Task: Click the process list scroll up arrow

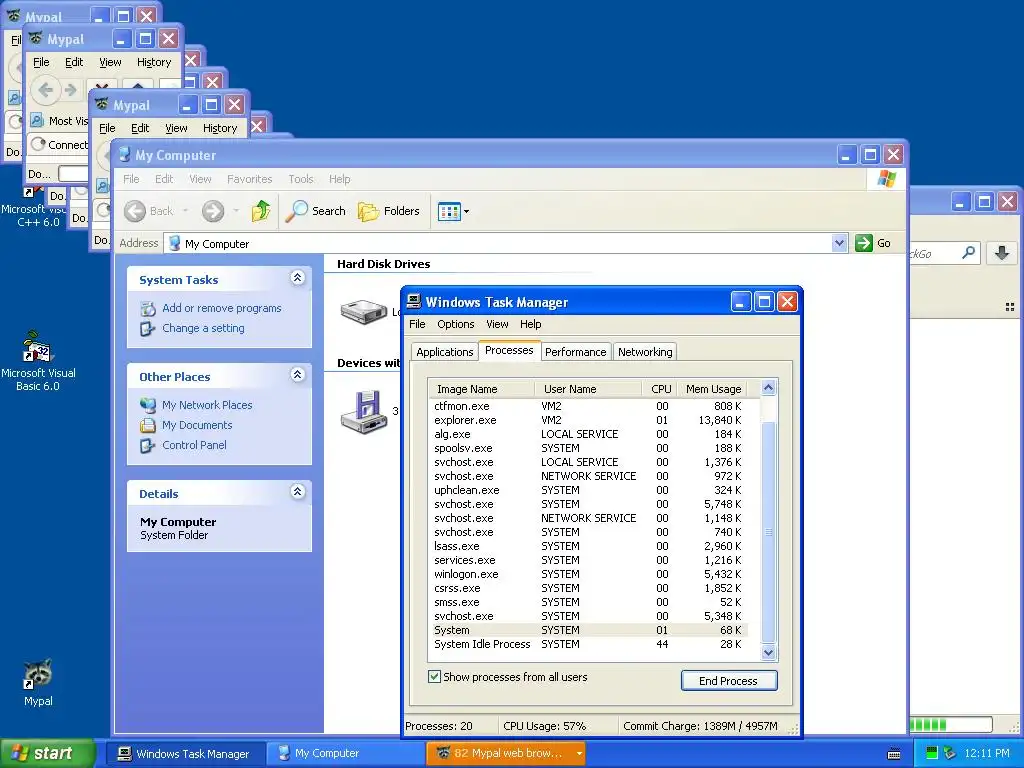Action: [x=769, y=388]
